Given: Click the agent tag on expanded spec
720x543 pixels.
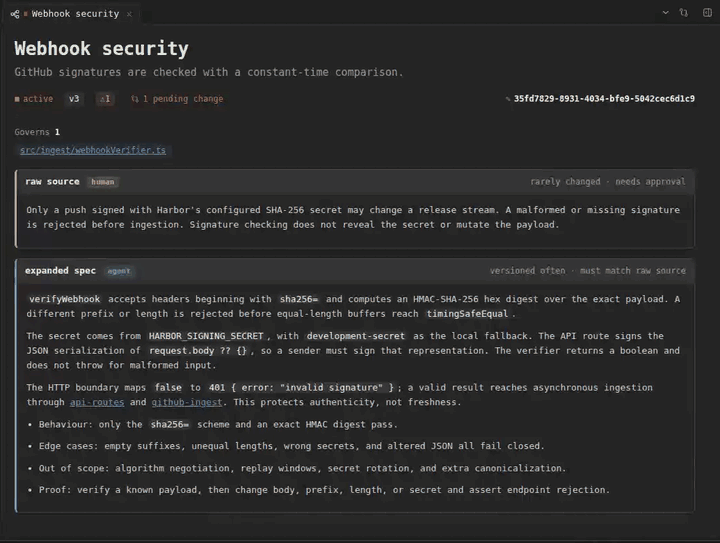Looking at the screenshot, I should 119,271.
